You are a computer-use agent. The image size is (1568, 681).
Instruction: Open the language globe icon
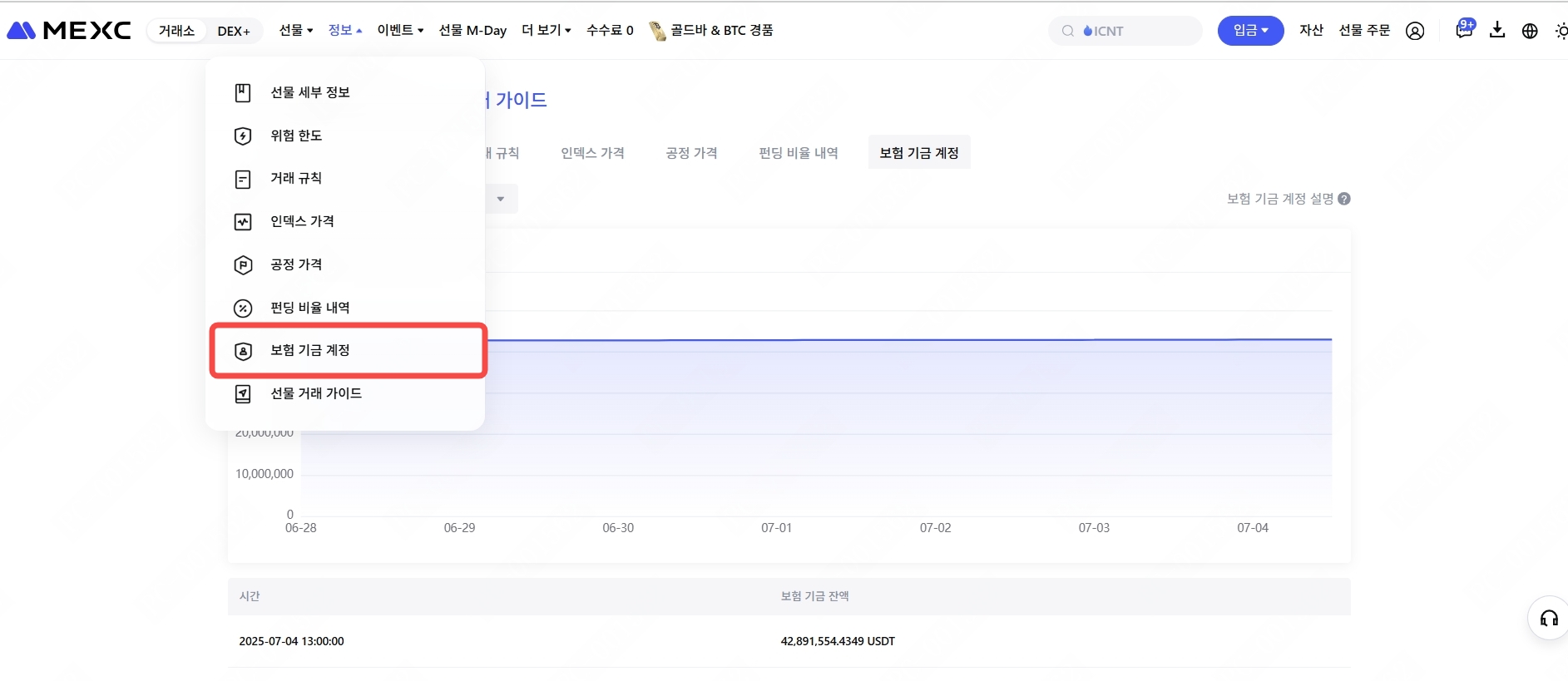pyautogui.click(x=1529, y=31)
